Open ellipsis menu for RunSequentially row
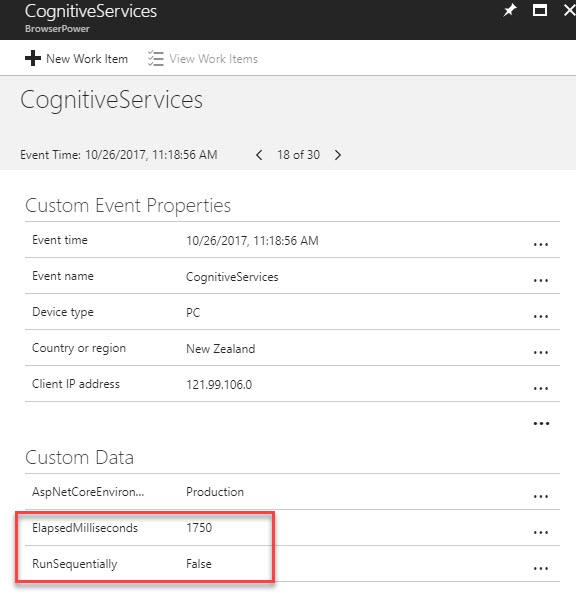The width and height of the screenshot is (576, 614). [x=541, y=569]
